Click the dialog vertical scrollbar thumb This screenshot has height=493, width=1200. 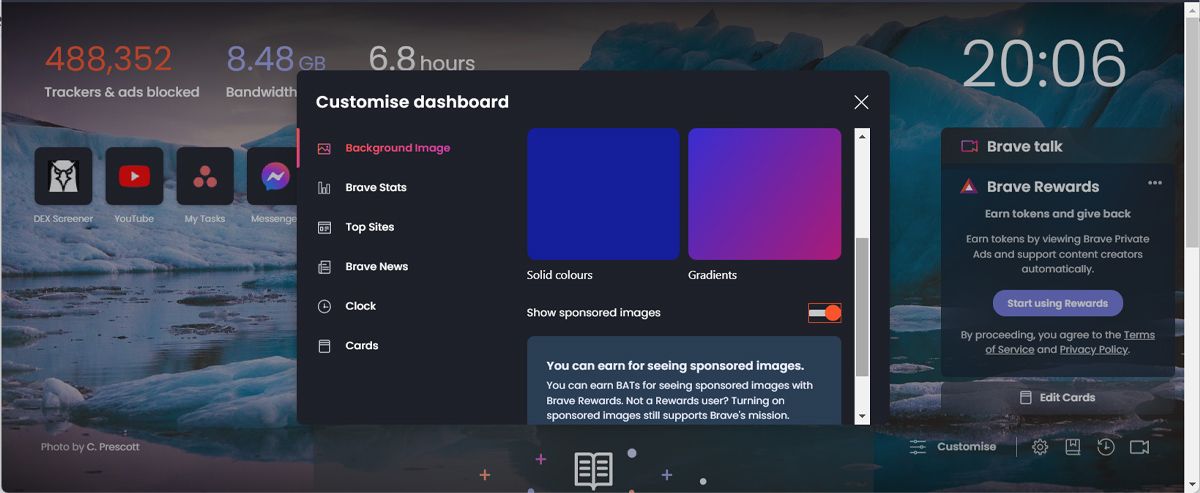tap(862, 308)
